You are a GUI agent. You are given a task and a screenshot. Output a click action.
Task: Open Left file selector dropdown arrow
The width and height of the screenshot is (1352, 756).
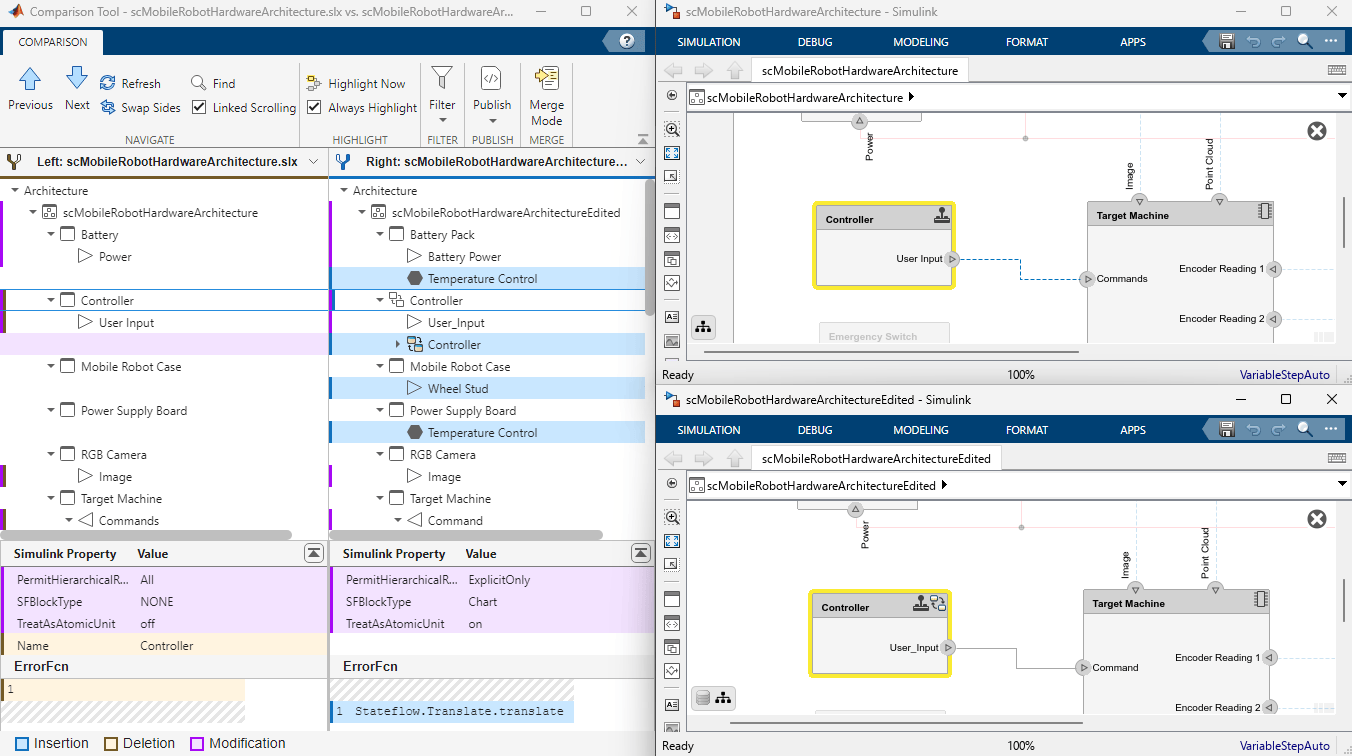(314, 161)
